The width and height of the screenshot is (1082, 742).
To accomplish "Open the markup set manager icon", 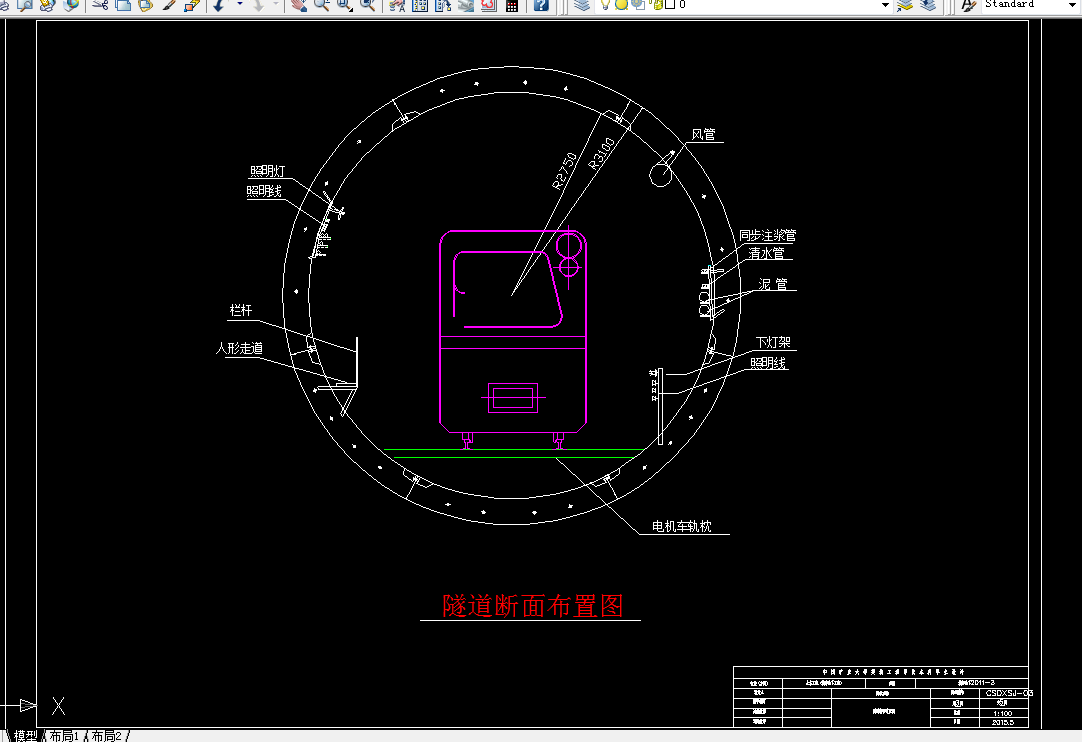I will [489, 5].
